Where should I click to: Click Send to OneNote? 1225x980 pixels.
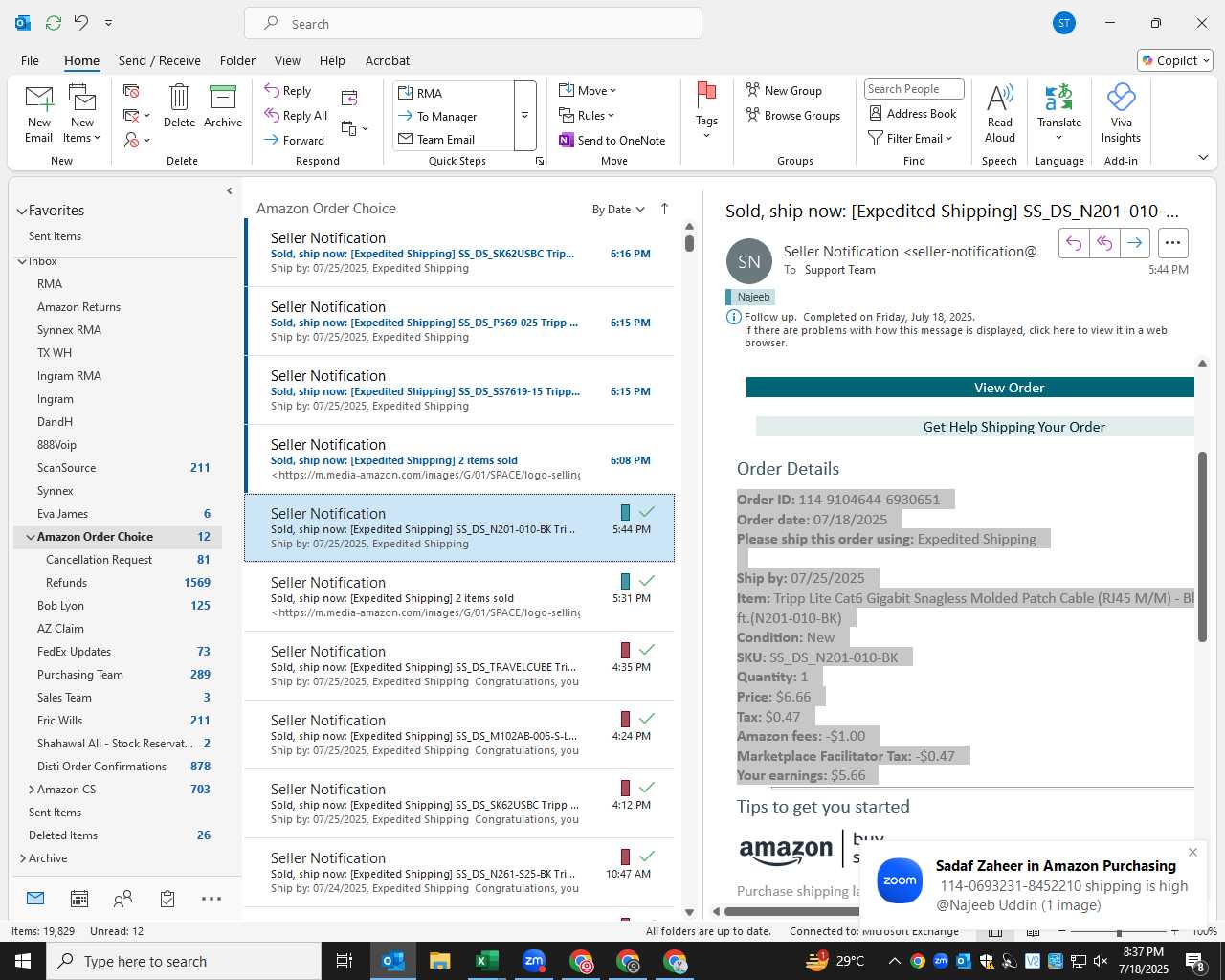click(612, 140)
